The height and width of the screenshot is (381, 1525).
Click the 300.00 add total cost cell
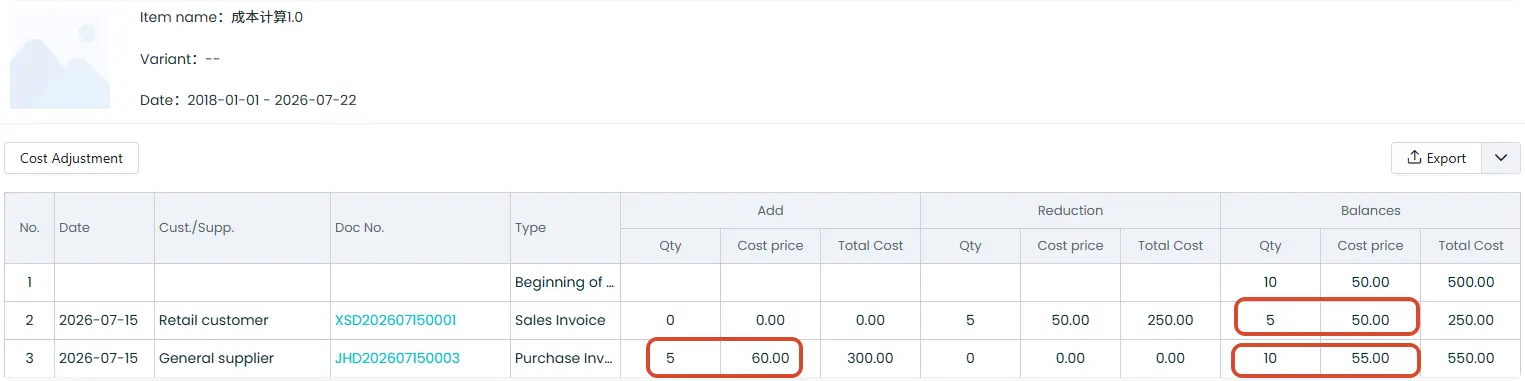pyautogui.click(x=870, y=358)
